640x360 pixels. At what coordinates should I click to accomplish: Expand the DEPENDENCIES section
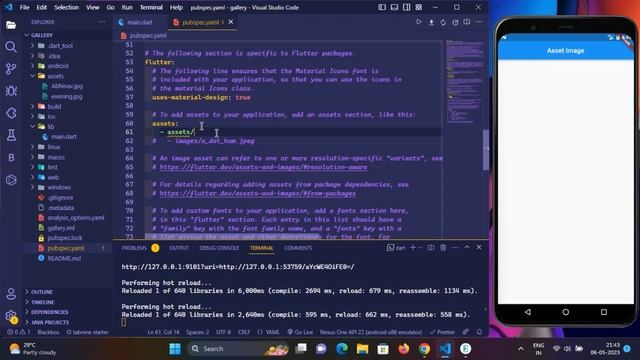coord(49,312)
